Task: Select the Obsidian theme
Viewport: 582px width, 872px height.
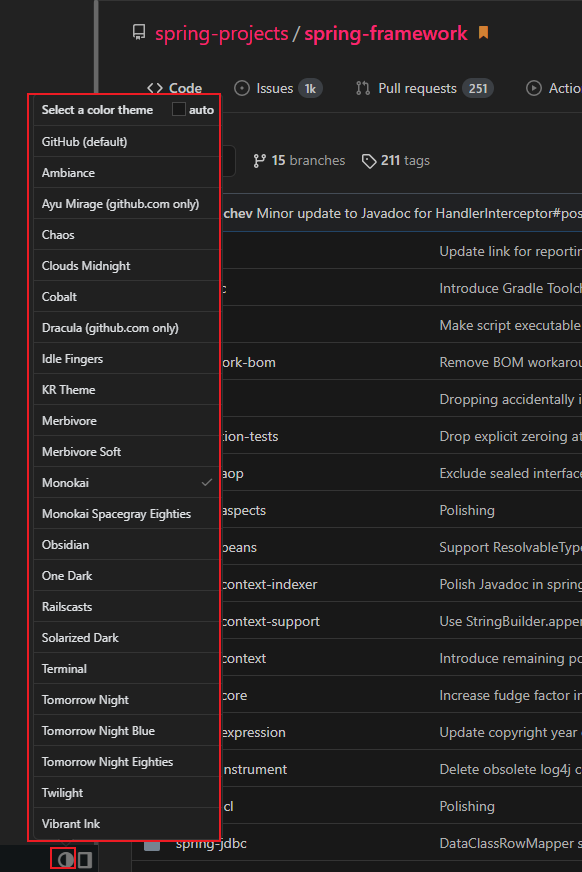Action: pyautogui.click(x=126, y=544)
